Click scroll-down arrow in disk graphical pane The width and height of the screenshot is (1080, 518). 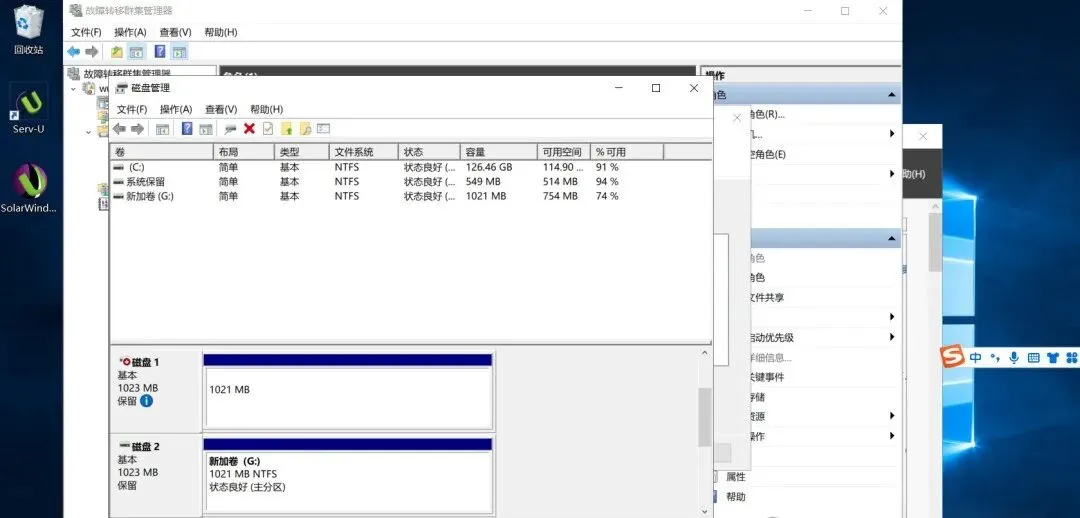coord(704,511)
